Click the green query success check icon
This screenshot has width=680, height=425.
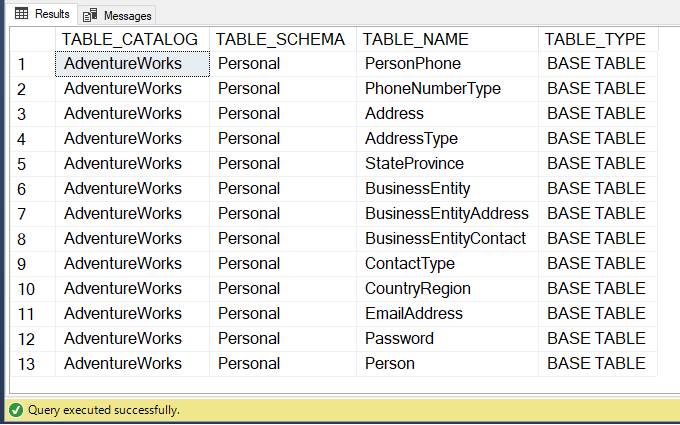coord(16,410)
